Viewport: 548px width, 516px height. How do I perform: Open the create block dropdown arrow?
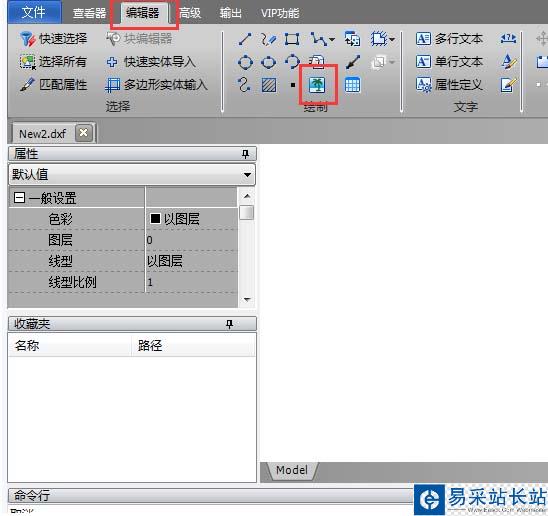392,39
